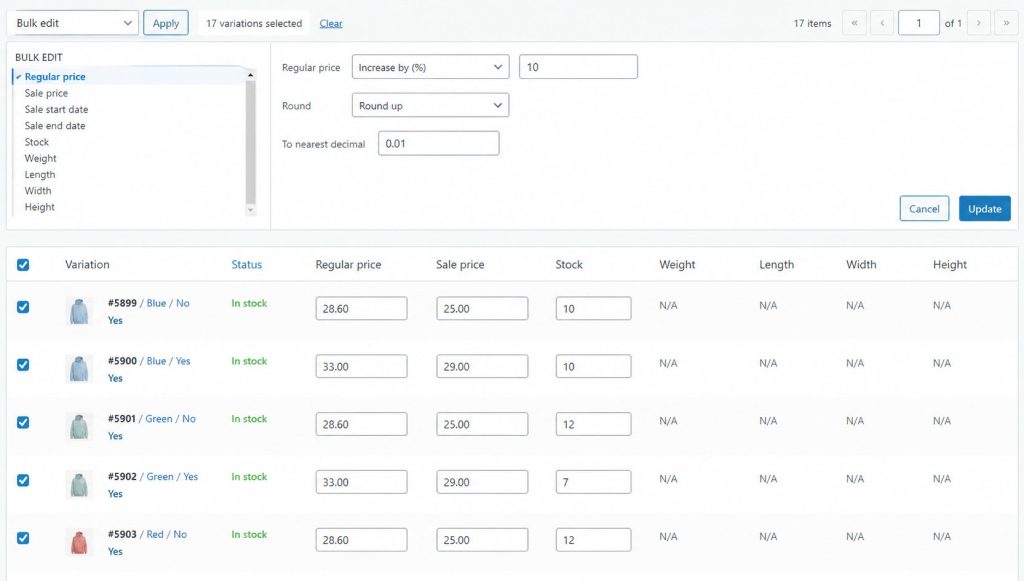Click Weight N/A cell of #5899

(x=668, y=306)
